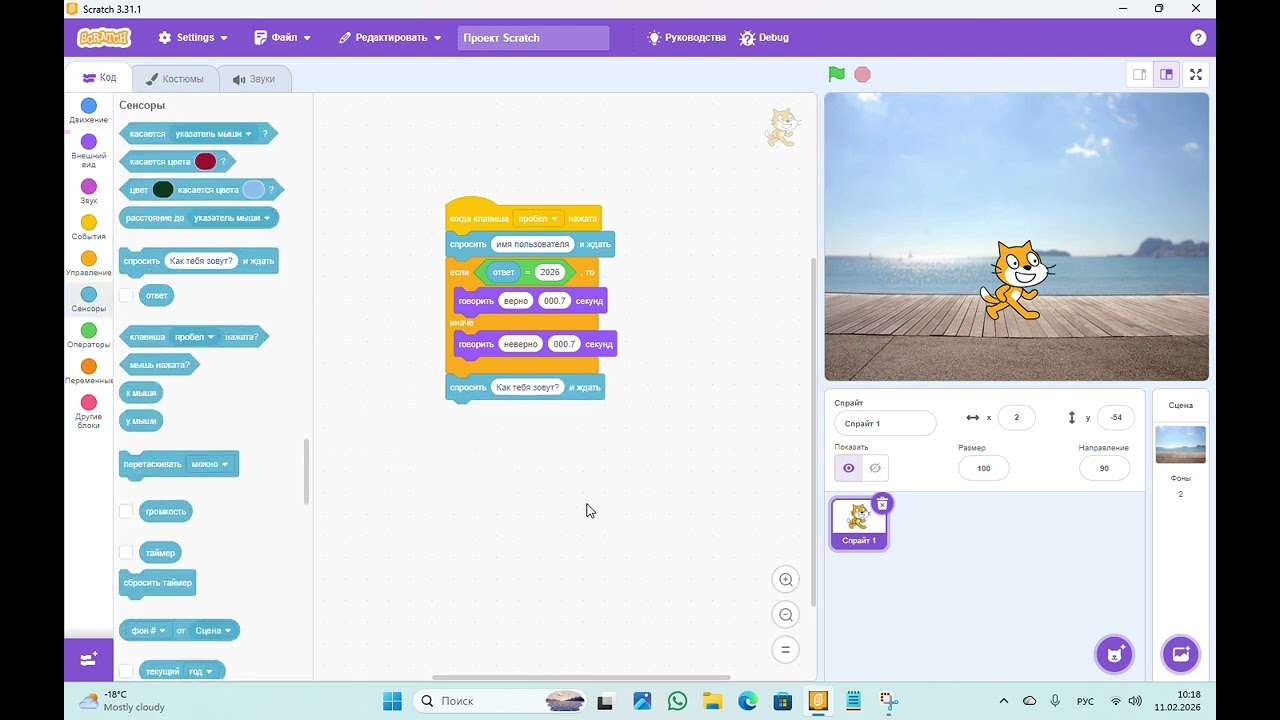Reset workspace zoom to default
Image resolution: width=1280 pixels, height=720 pixels.
pyautogui.click(x=786, y=650)
